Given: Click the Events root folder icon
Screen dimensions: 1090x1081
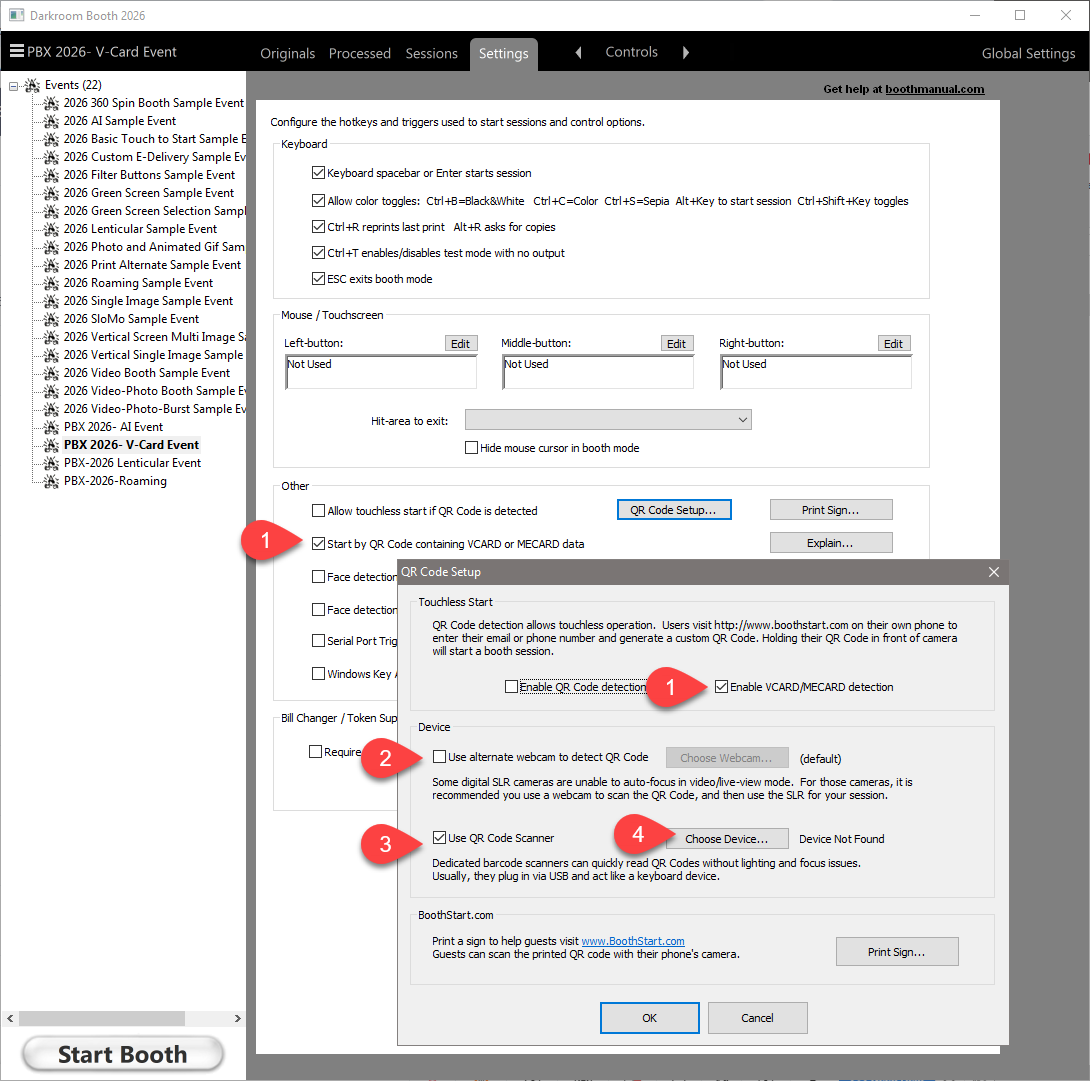Looking at the screenshot, I should 33,85.
